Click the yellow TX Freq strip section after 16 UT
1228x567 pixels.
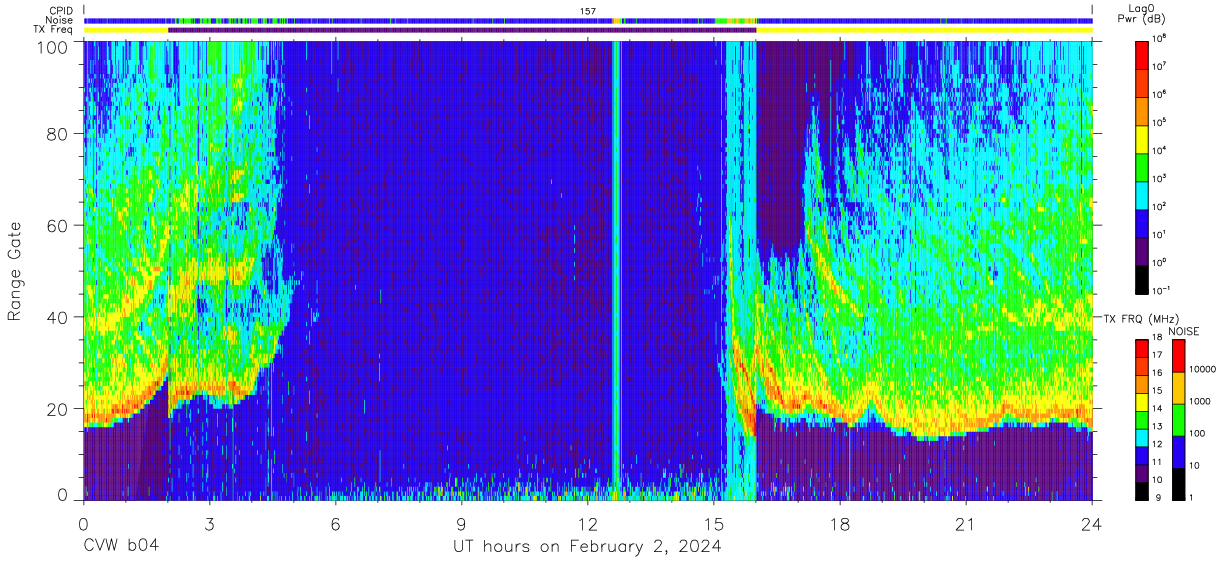tap(925, 30)
